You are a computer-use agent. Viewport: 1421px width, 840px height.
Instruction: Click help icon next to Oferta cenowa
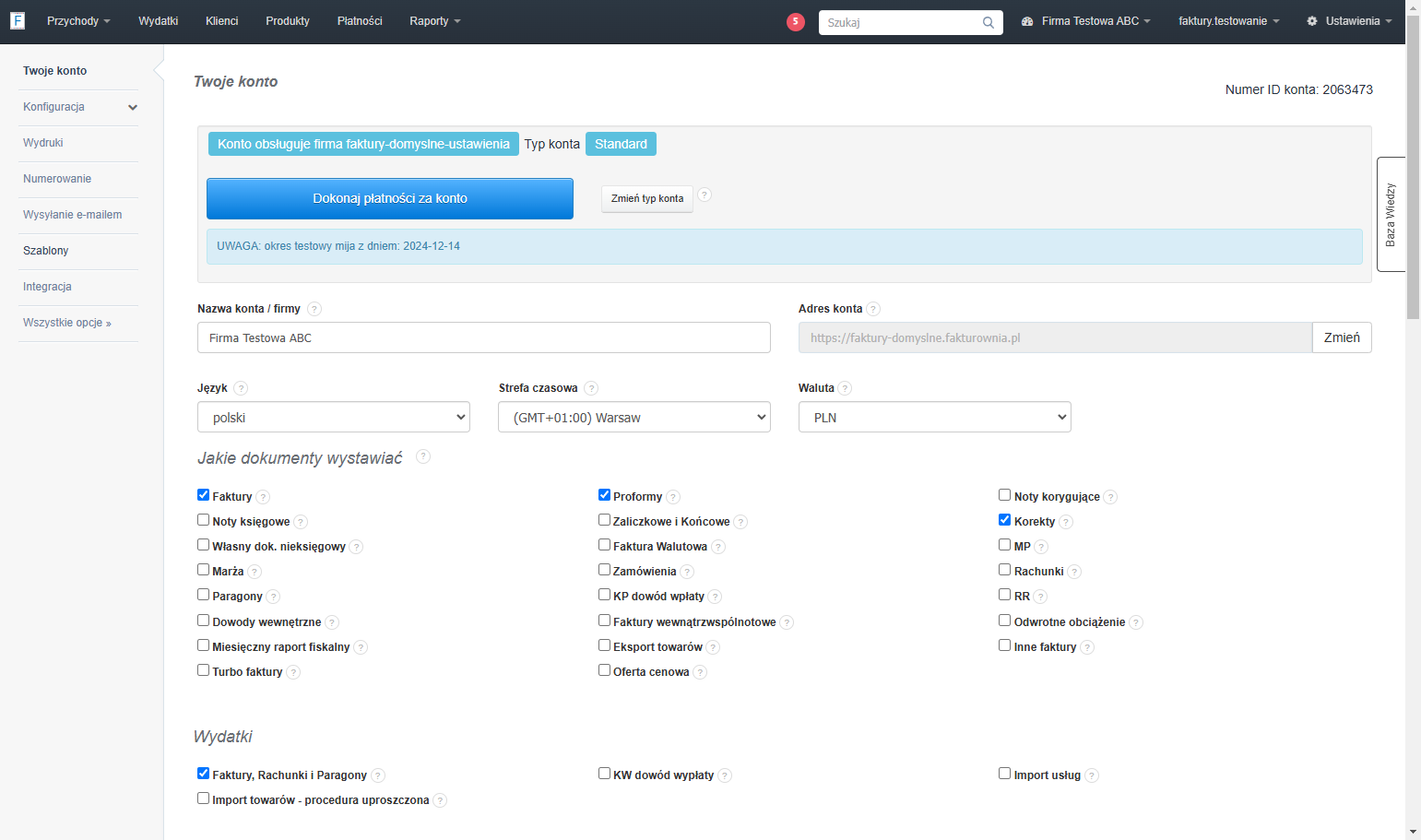tap(700, 672)
